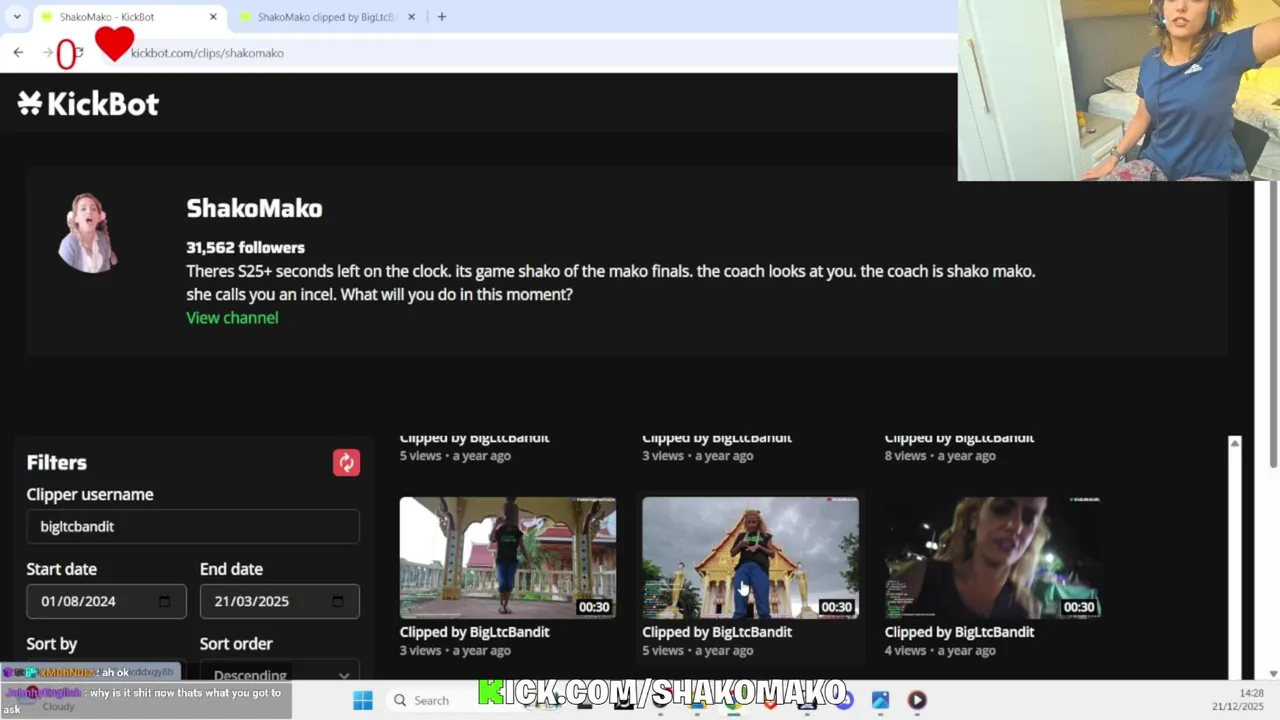Open the golden temple clip thumbnail with 5 views

[750, 557]
